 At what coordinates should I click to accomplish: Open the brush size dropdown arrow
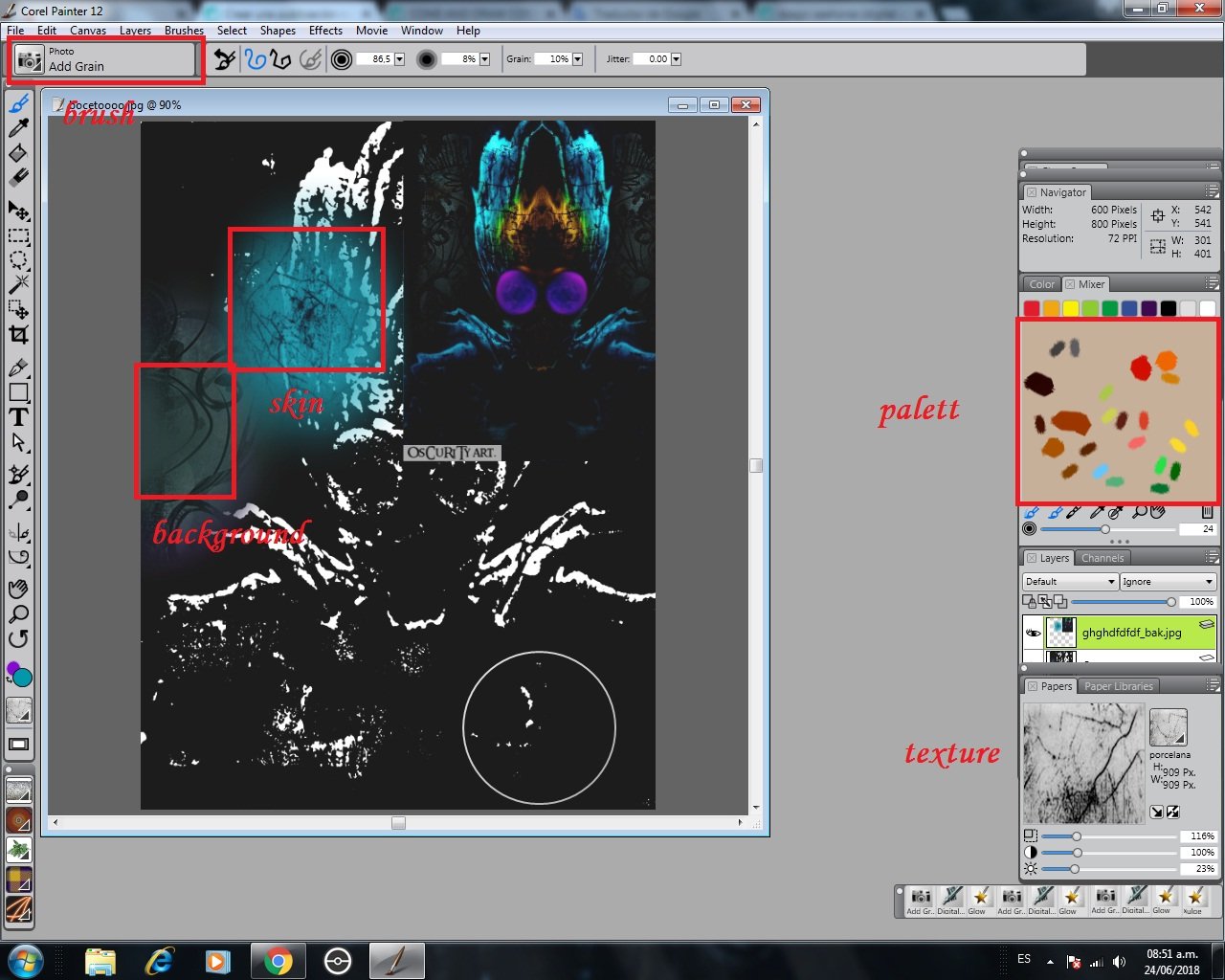click(399, 59)
